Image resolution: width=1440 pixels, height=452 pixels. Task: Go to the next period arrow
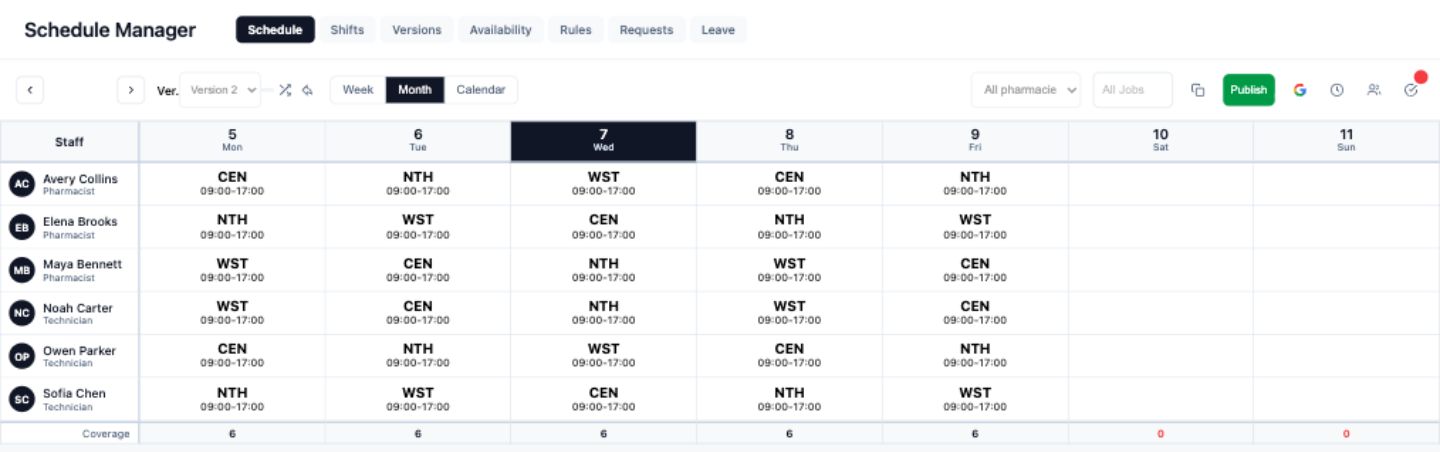131,90
